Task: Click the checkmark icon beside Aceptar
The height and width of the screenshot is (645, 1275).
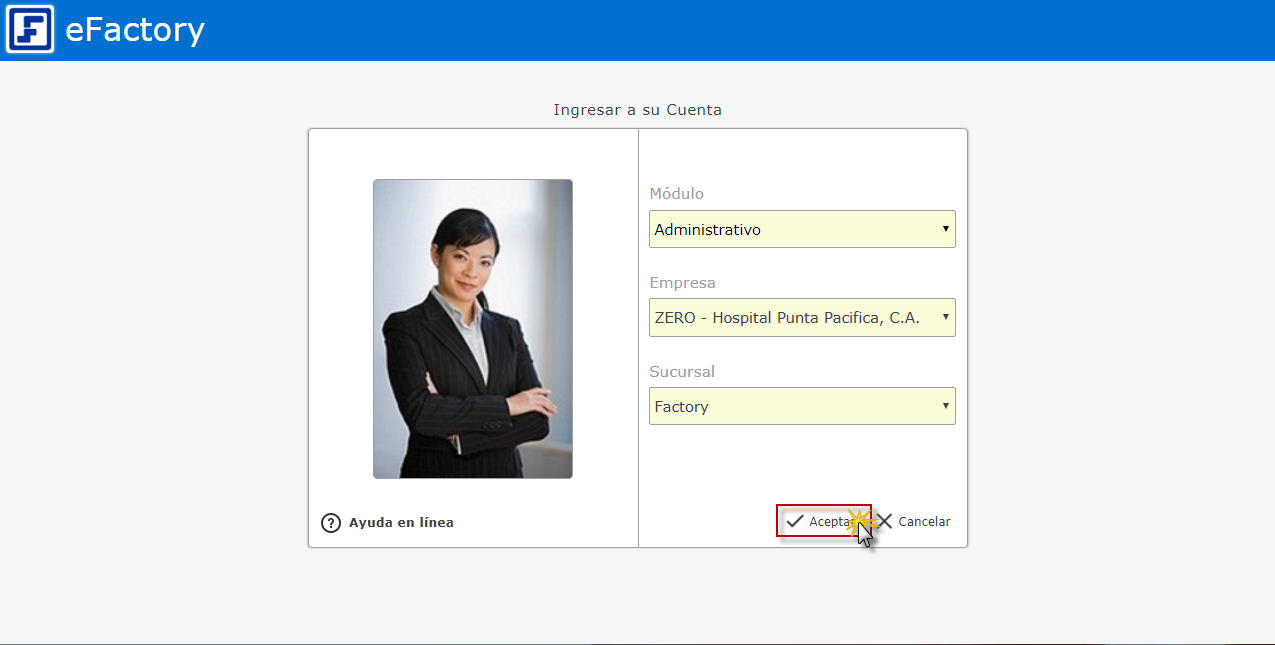Action: (x=795, y=521)
